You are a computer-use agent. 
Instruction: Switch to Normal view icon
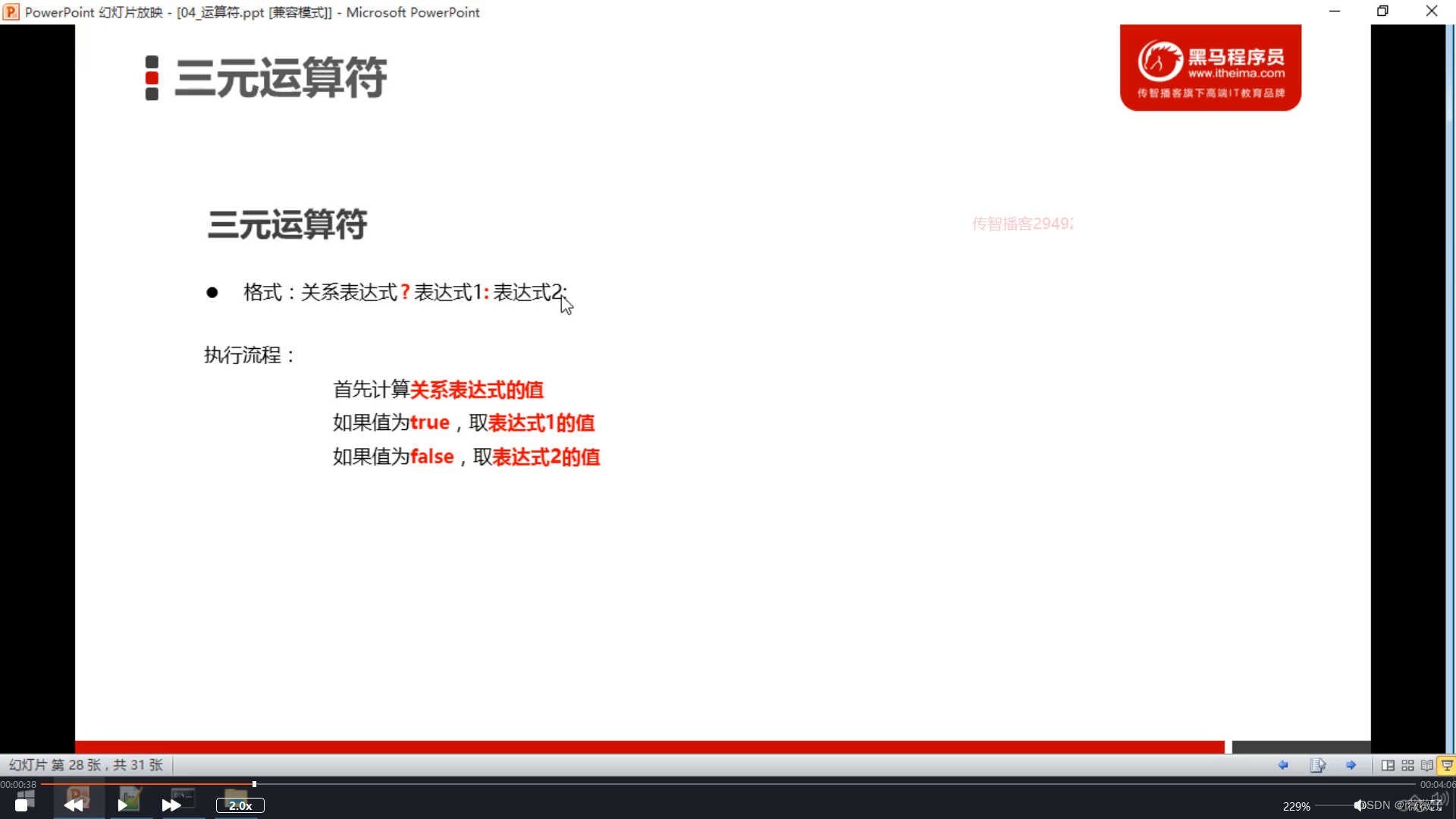point(1388,765)
